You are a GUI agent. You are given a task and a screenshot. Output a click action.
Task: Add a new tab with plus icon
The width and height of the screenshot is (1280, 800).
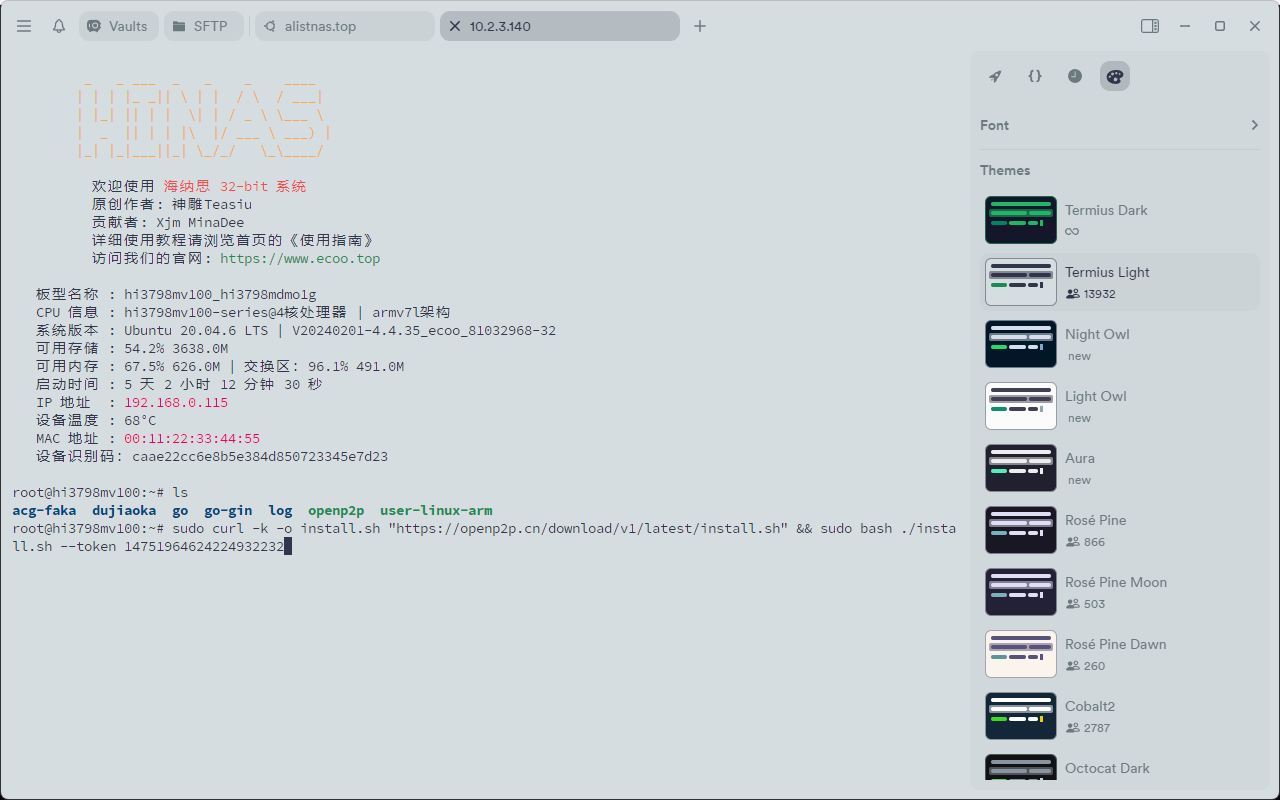pyautogui.click(x=700, y=26)
